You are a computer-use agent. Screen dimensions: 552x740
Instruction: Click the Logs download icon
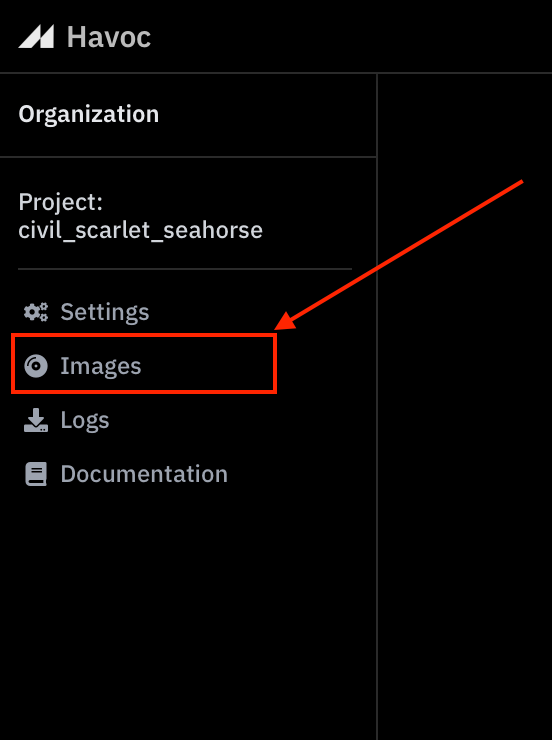[x=36, y=420]
